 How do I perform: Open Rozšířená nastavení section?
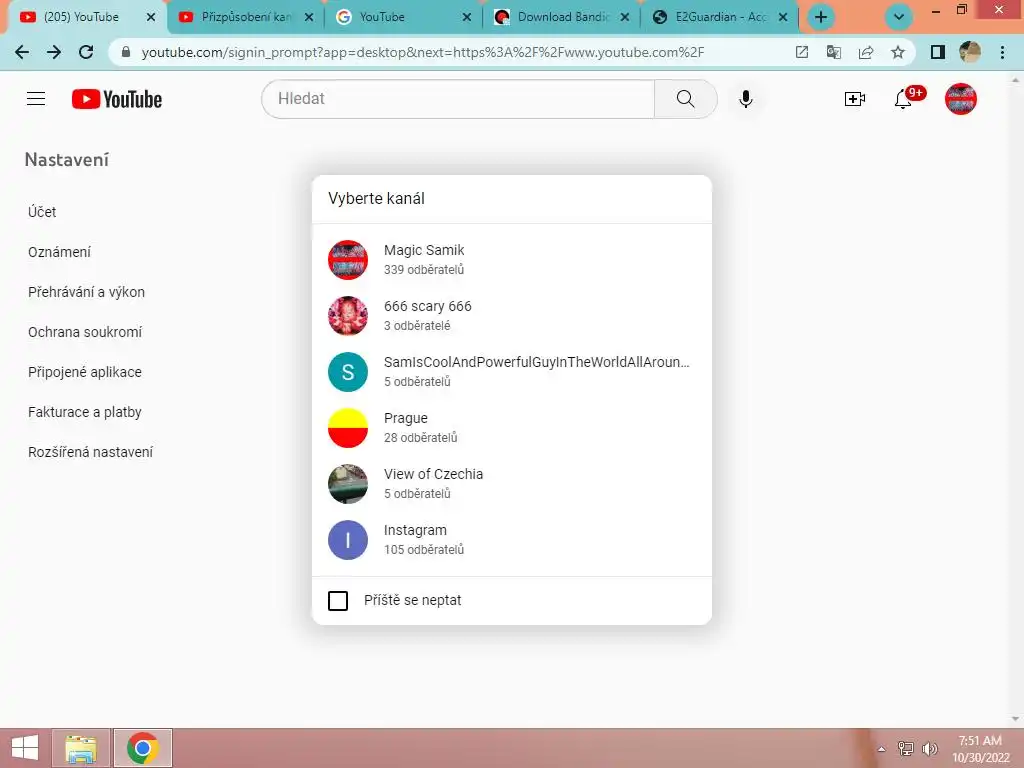tap(90, 452)
